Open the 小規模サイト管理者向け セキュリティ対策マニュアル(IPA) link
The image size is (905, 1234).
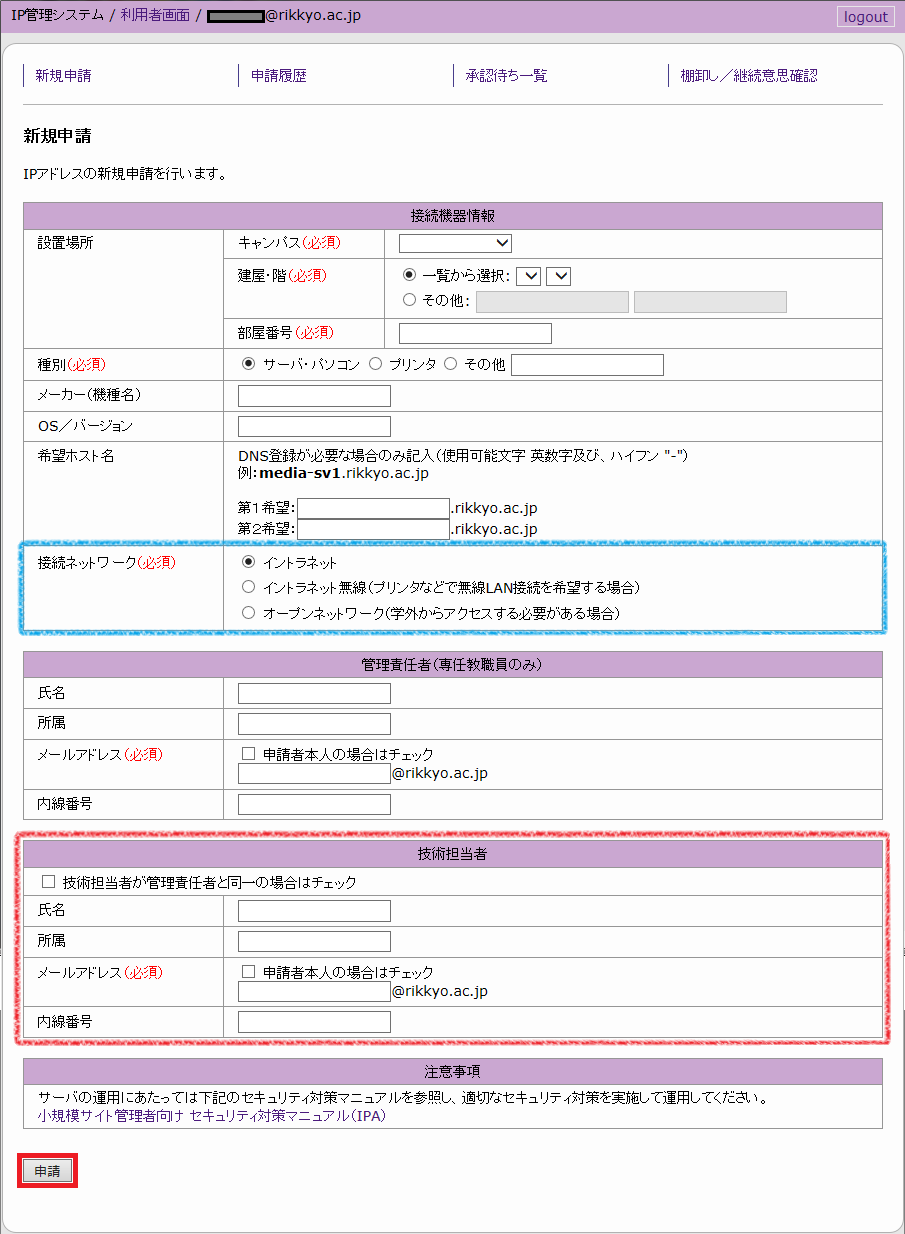pos(211,1116)
